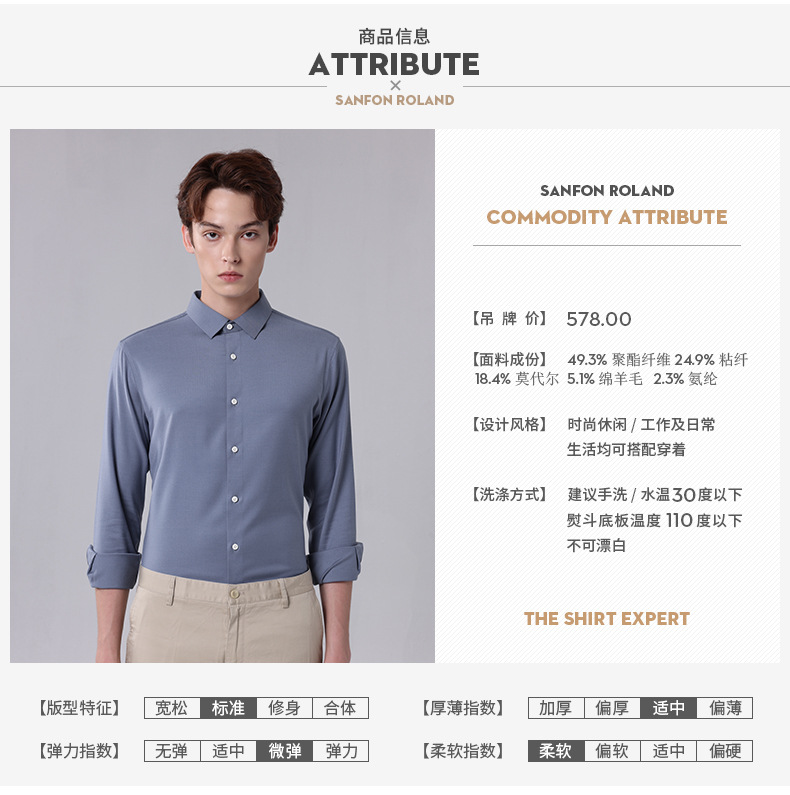Click the 578.00 tag price
Viewport: 790px width, 795px height.
pos(599,319)
